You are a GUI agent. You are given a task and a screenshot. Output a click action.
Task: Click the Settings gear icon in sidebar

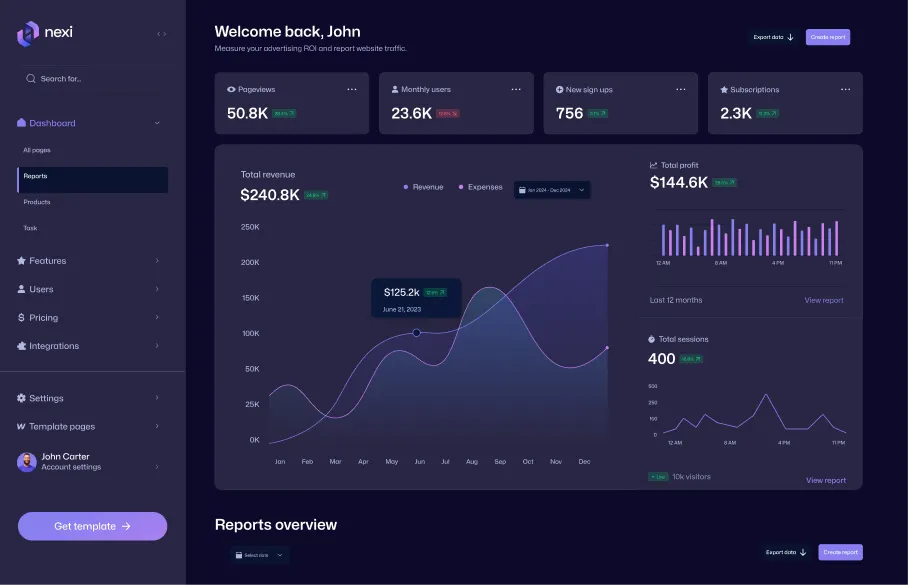click(x=21, y=398)
